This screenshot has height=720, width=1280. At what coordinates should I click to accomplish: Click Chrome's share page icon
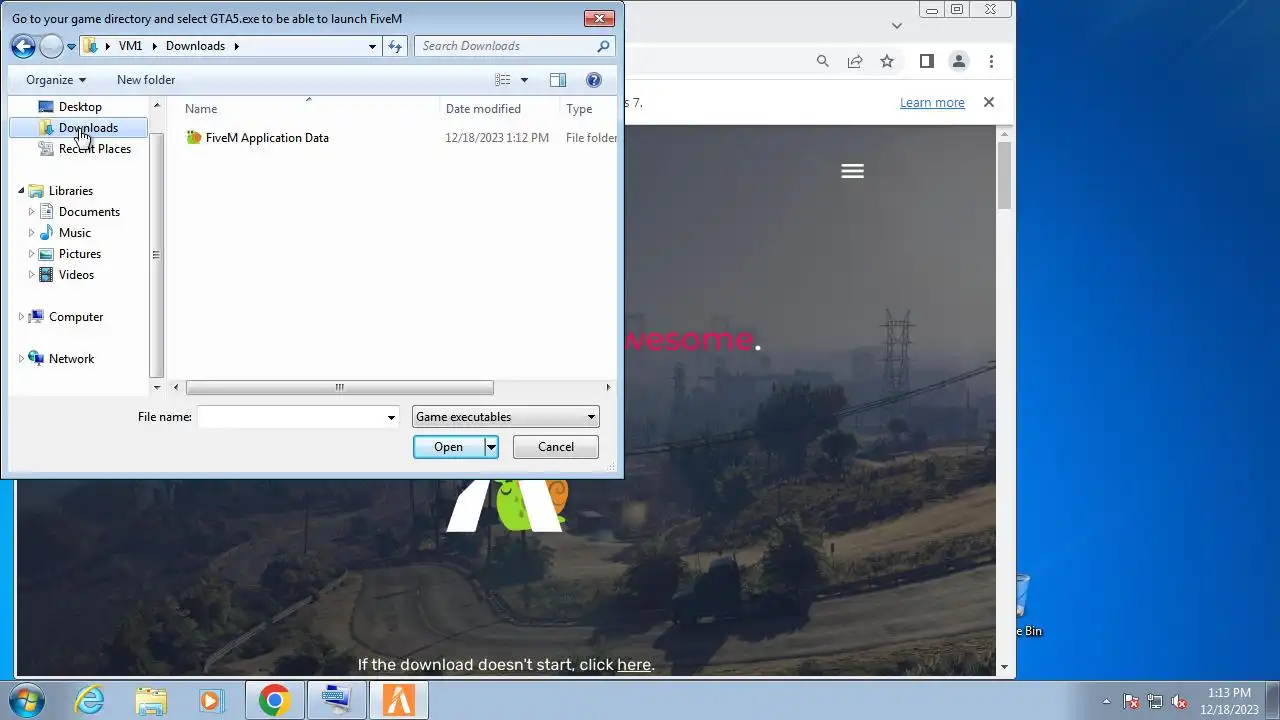click(855, 62)
